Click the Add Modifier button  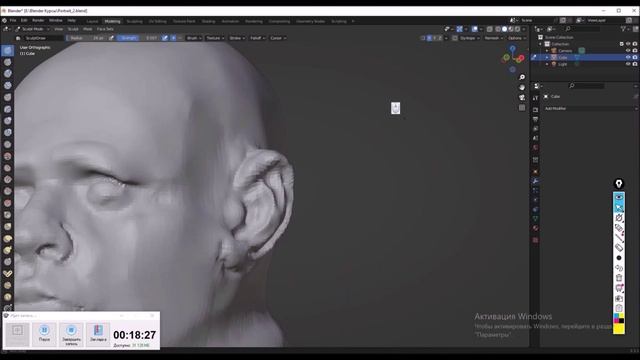[589, 109]
